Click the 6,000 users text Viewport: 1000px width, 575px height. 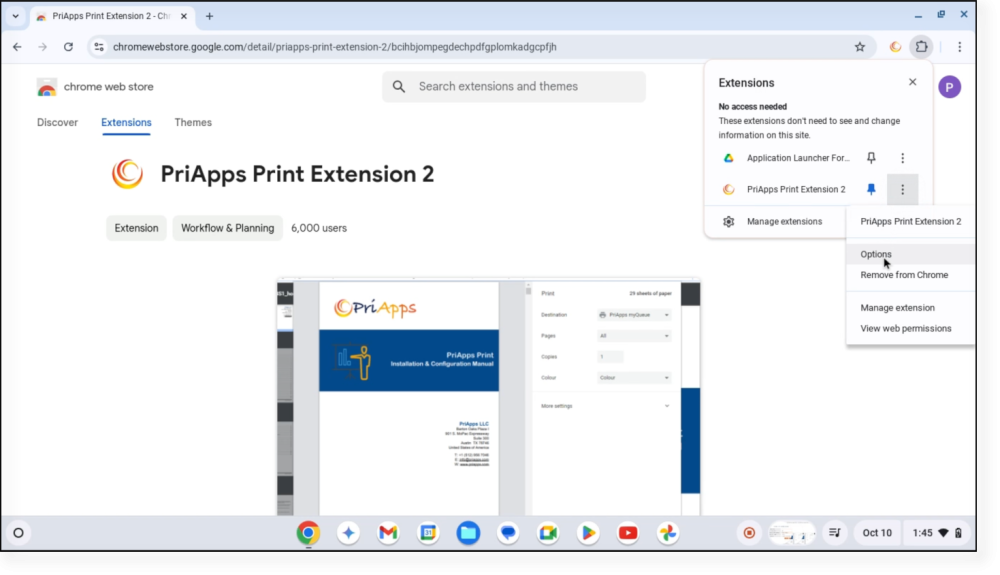pos(319,228)
